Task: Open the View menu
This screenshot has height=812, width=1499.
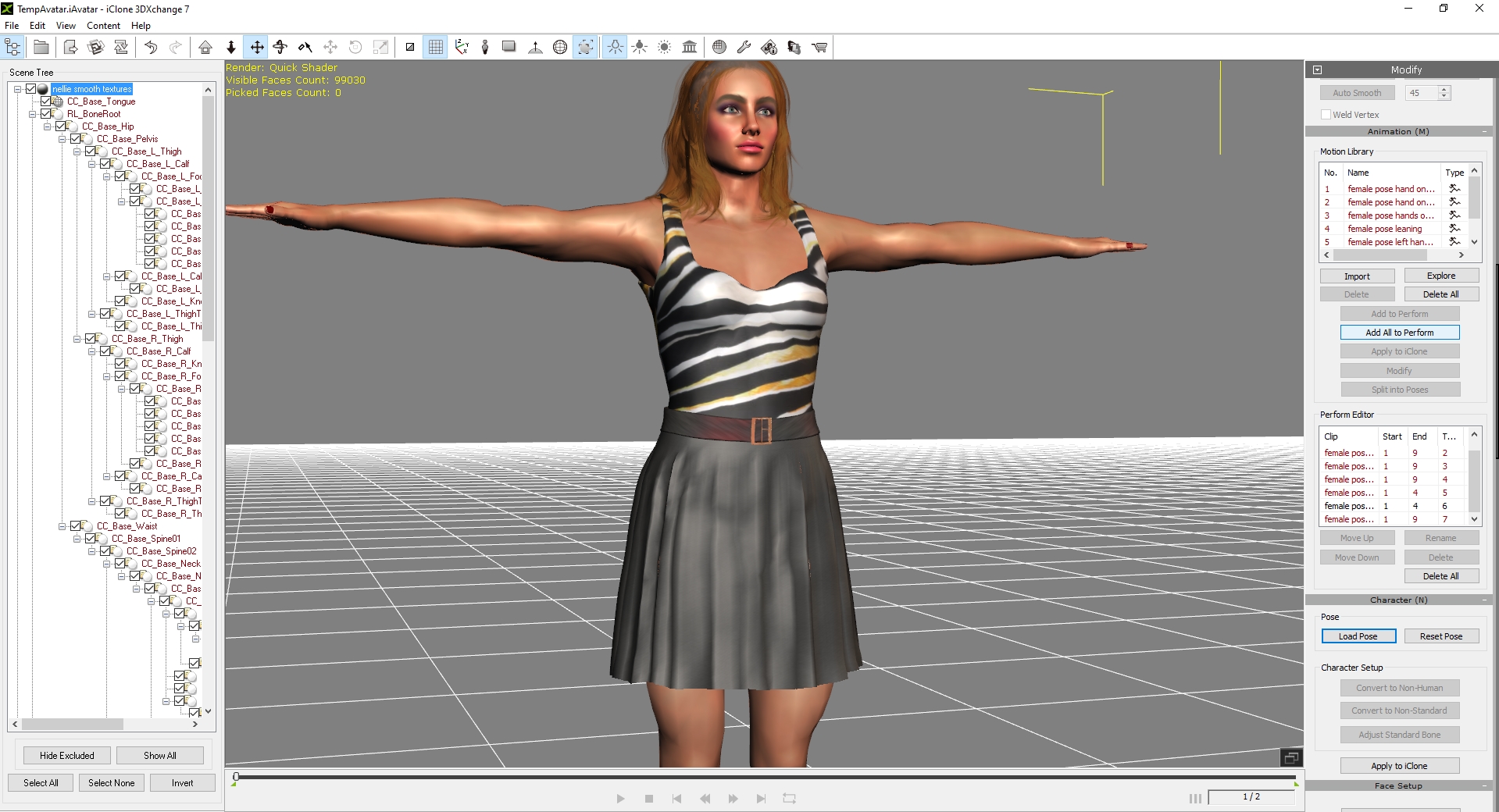Action: coord(66,26)
